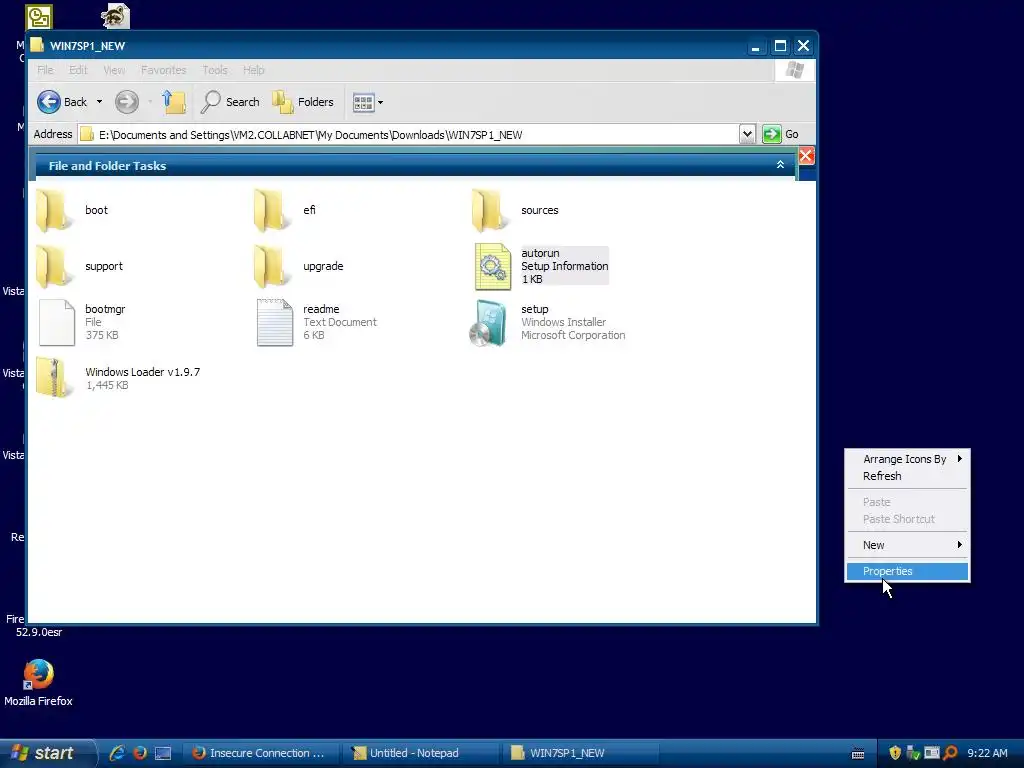Select the Windows Loader v1.9.7 zip icon

pos(54,377)
